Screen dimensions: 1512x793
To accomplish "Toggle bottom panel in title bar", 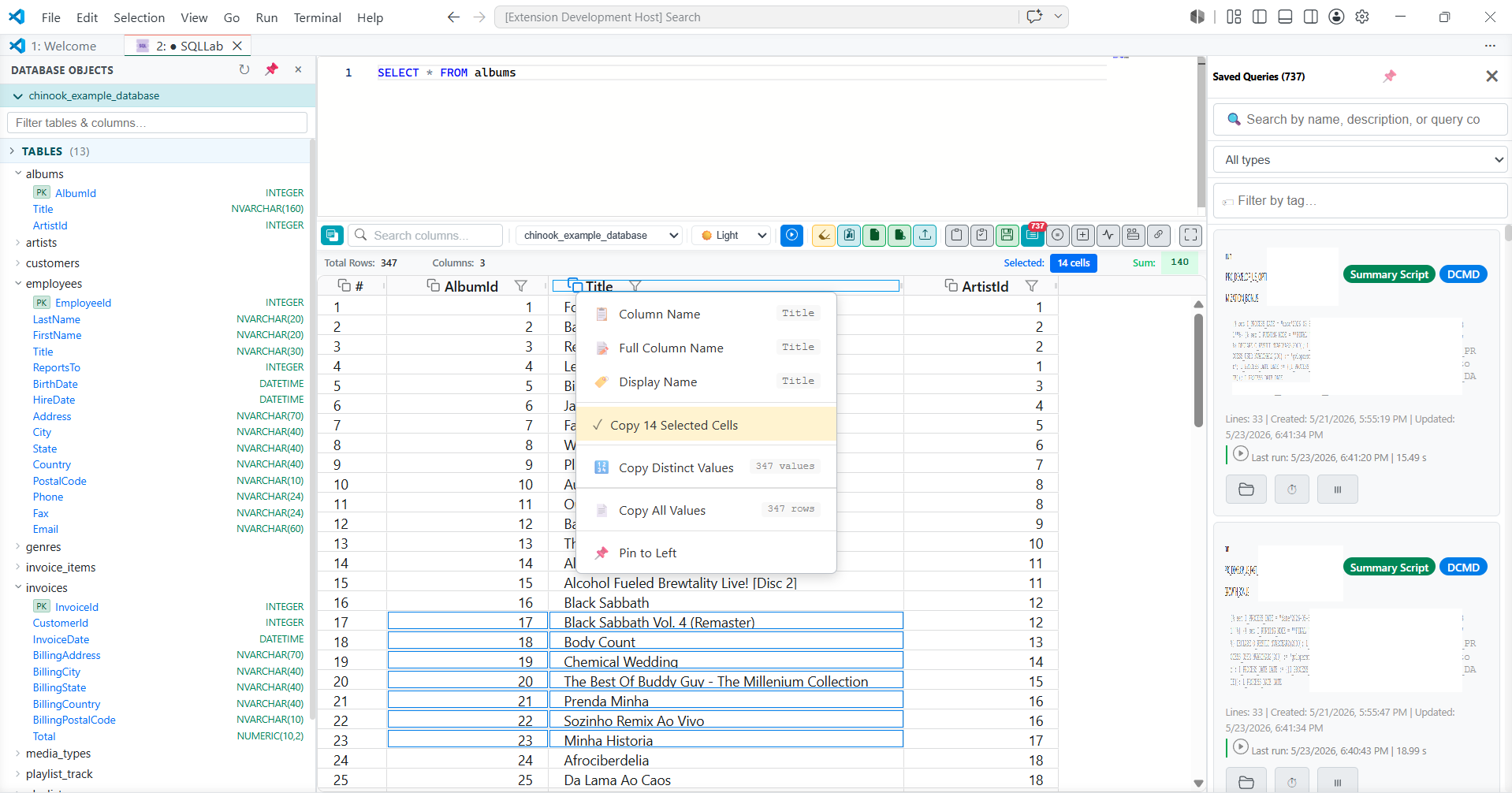I will click(1285, 17).
